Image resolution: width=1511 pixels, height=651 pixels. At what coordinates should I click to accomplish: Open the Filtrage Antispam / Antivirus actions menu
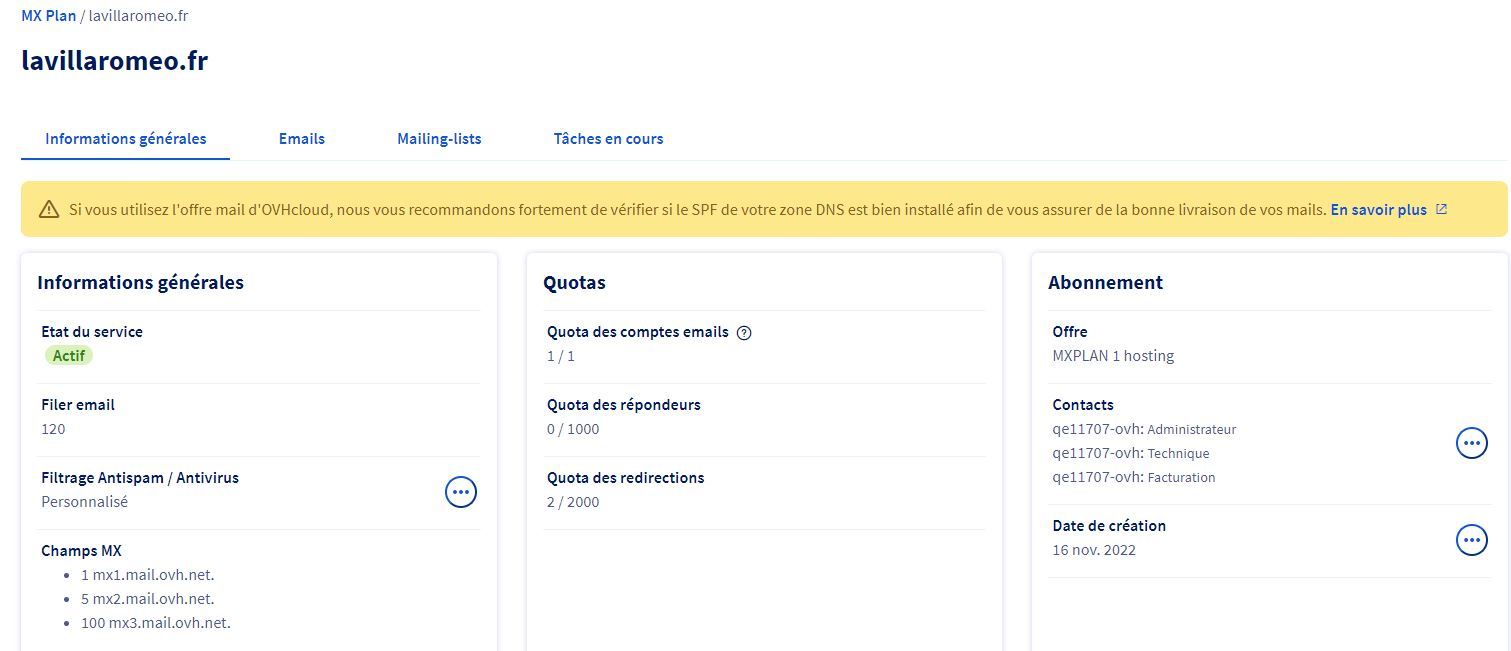pos(460,491)
